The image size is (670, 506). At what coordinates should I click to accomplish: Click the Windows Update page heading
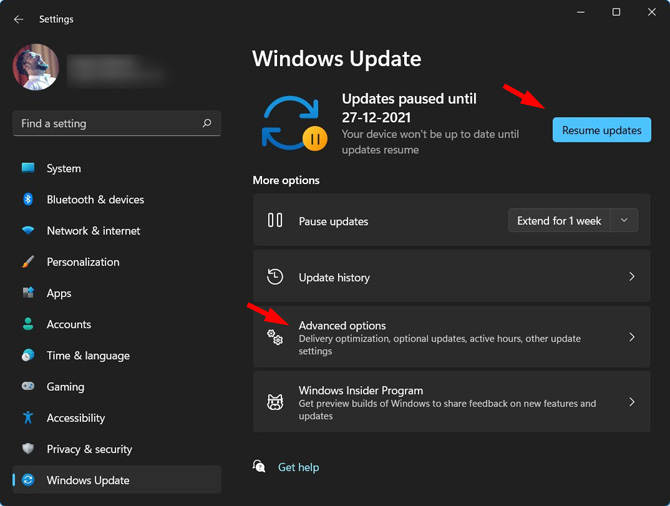coord(337,59)
